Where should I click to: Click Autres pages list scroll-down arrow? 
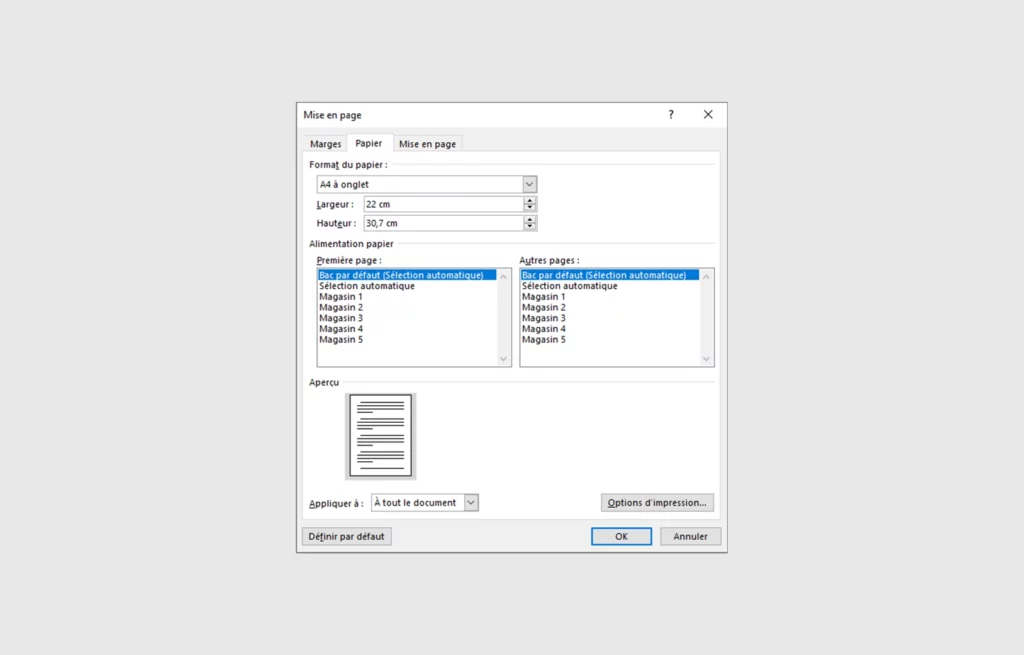706,359
